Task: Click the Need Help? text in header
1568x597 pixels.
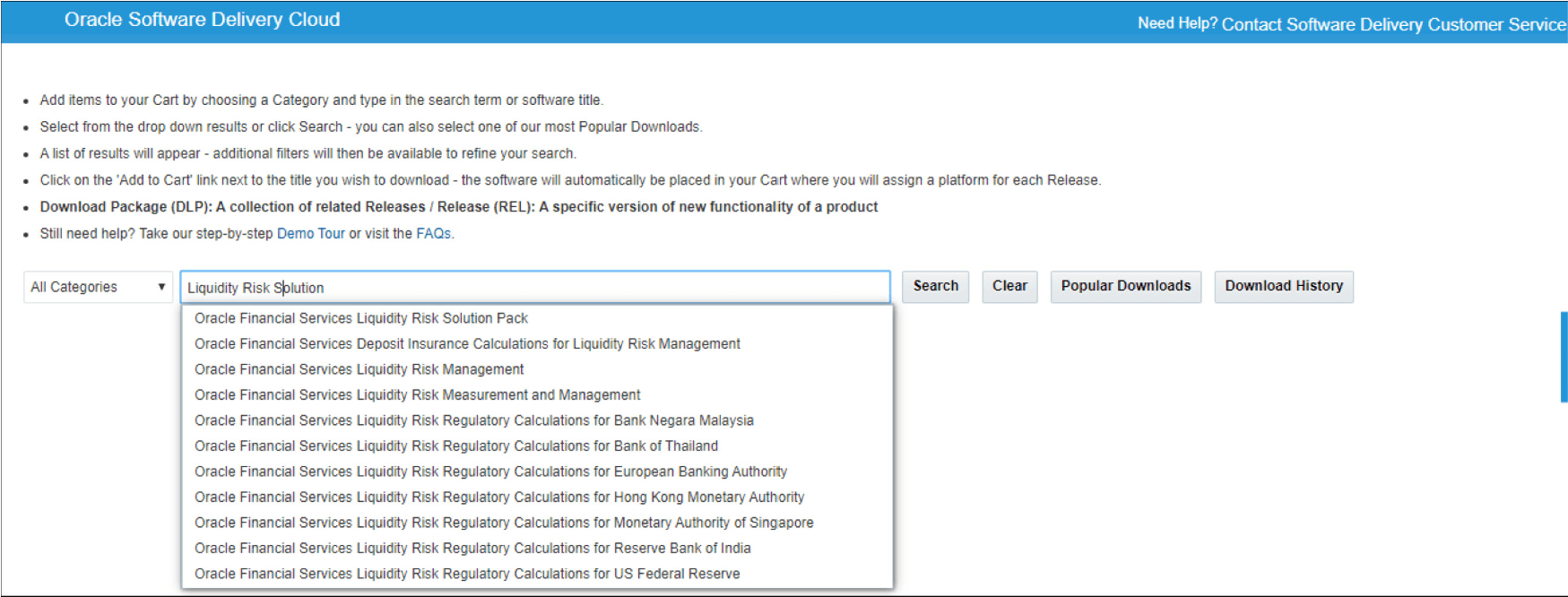Action: click(x=1177, y=23)
